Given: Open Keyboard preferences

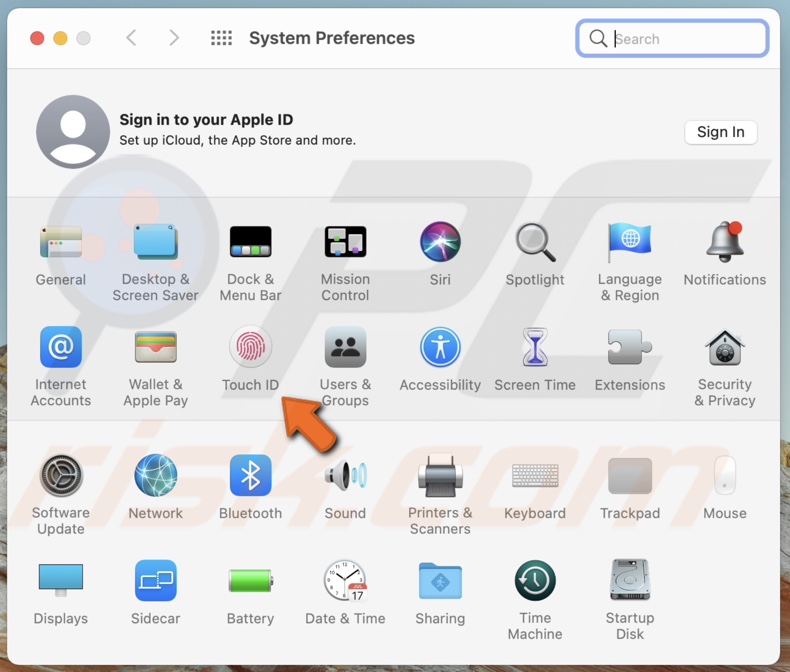Looking at the screenshot, I should pyautogui.click(x=535, y=476).
